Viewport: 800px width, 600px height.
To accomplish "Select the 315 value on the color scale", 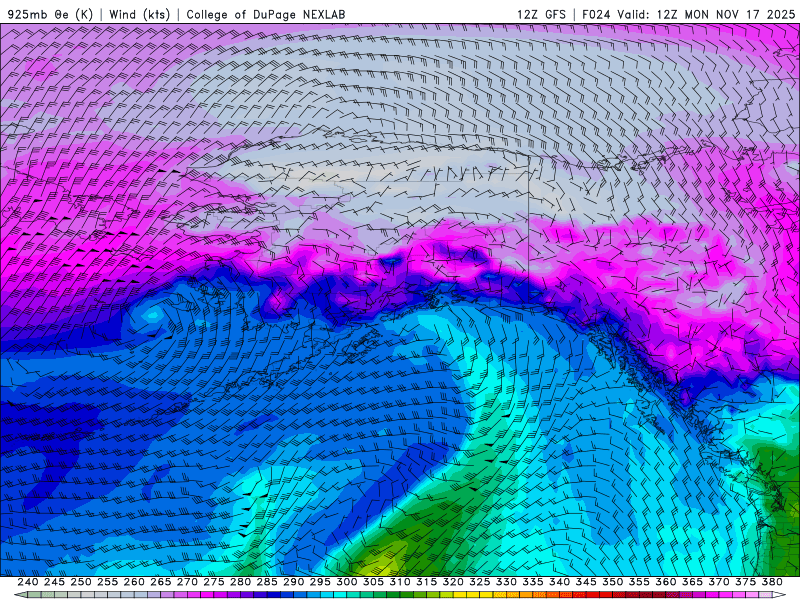I will (426, 582).
